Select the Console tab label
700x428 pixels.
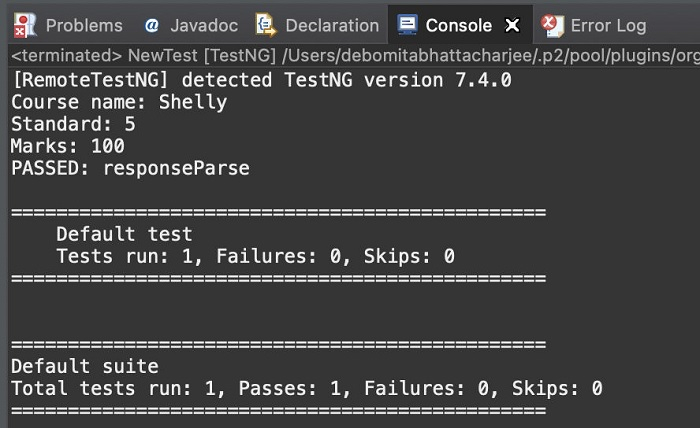459,25
